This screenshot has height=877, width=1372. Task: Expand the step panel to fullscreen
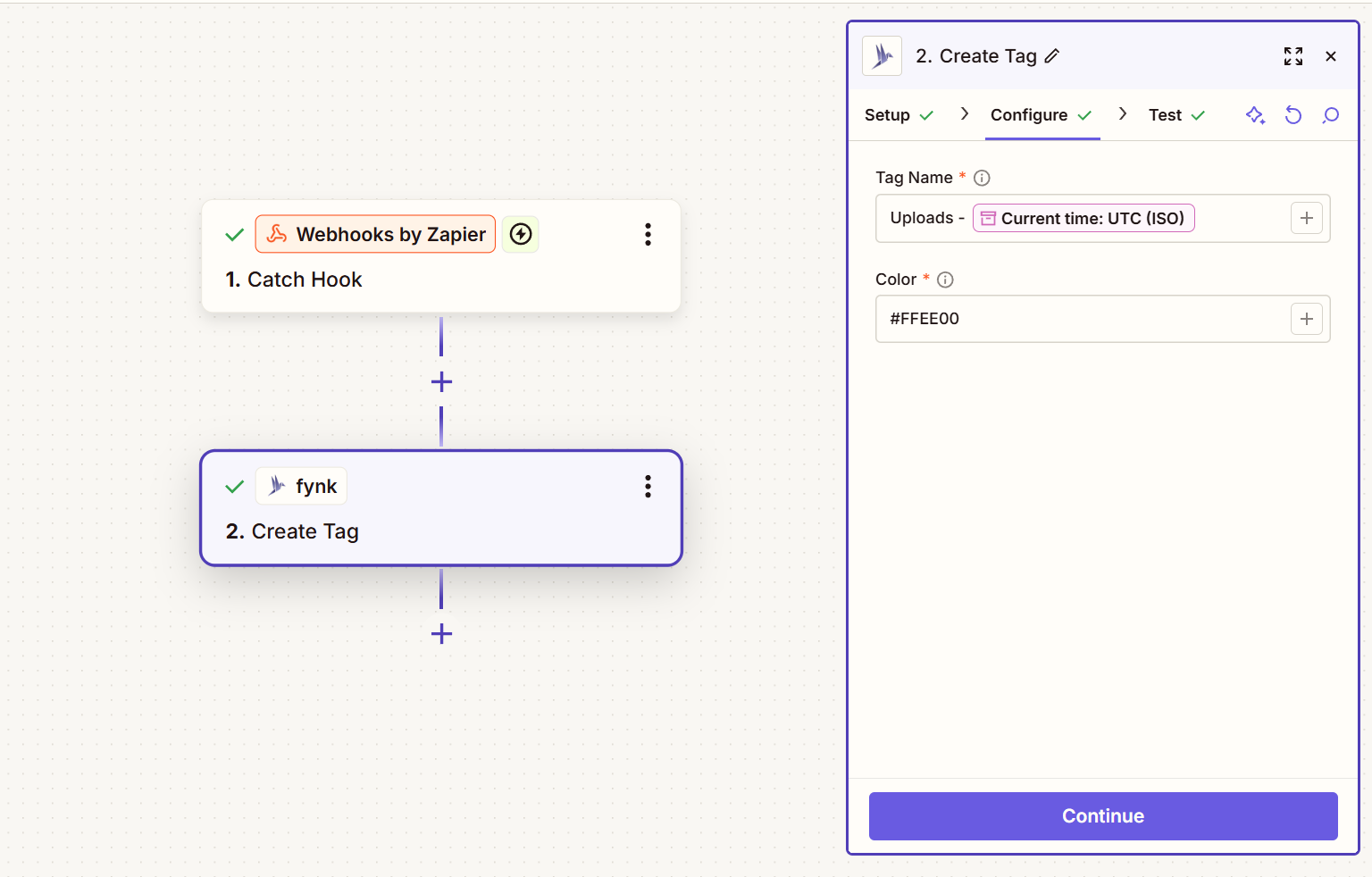pyautogui.click(x=1293, y=56)
